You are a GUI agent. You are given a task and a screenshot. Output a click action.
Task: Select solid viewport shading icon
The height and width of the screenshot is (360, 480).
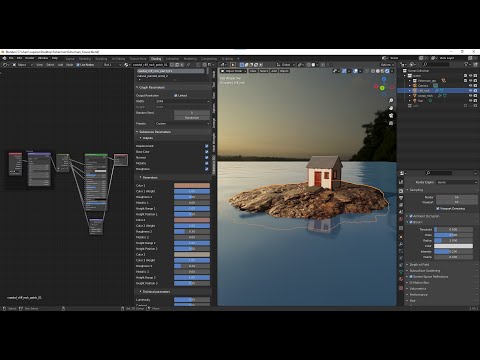click(x=377, y=71)
